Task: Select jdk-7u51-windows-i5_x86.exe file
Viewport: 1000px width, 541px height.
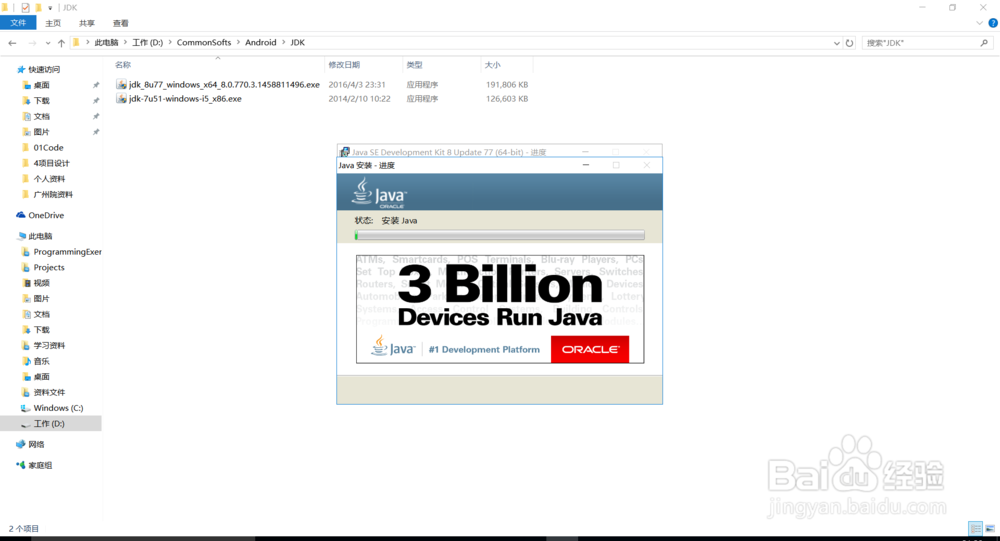Action: 185,99
